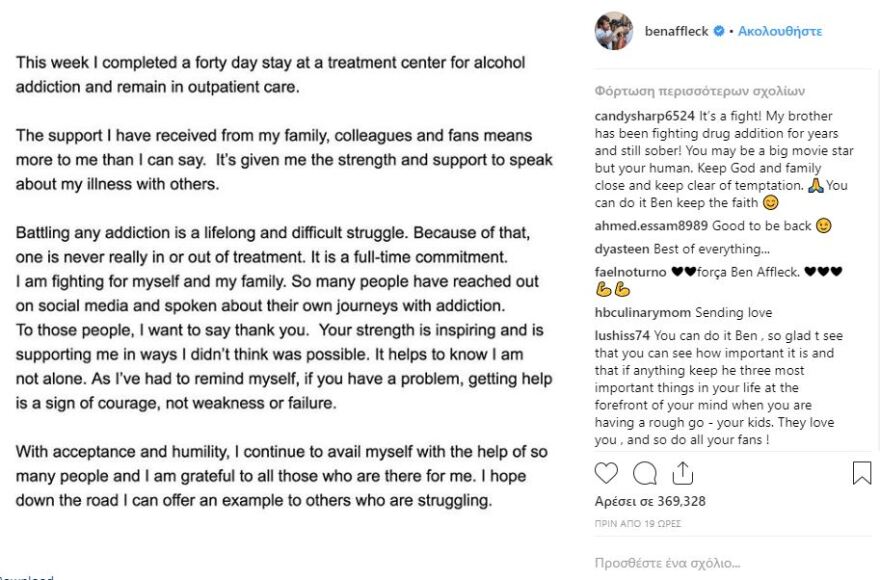
Task: Click the comment speech bubble icon
Action: tap(645, 473)
